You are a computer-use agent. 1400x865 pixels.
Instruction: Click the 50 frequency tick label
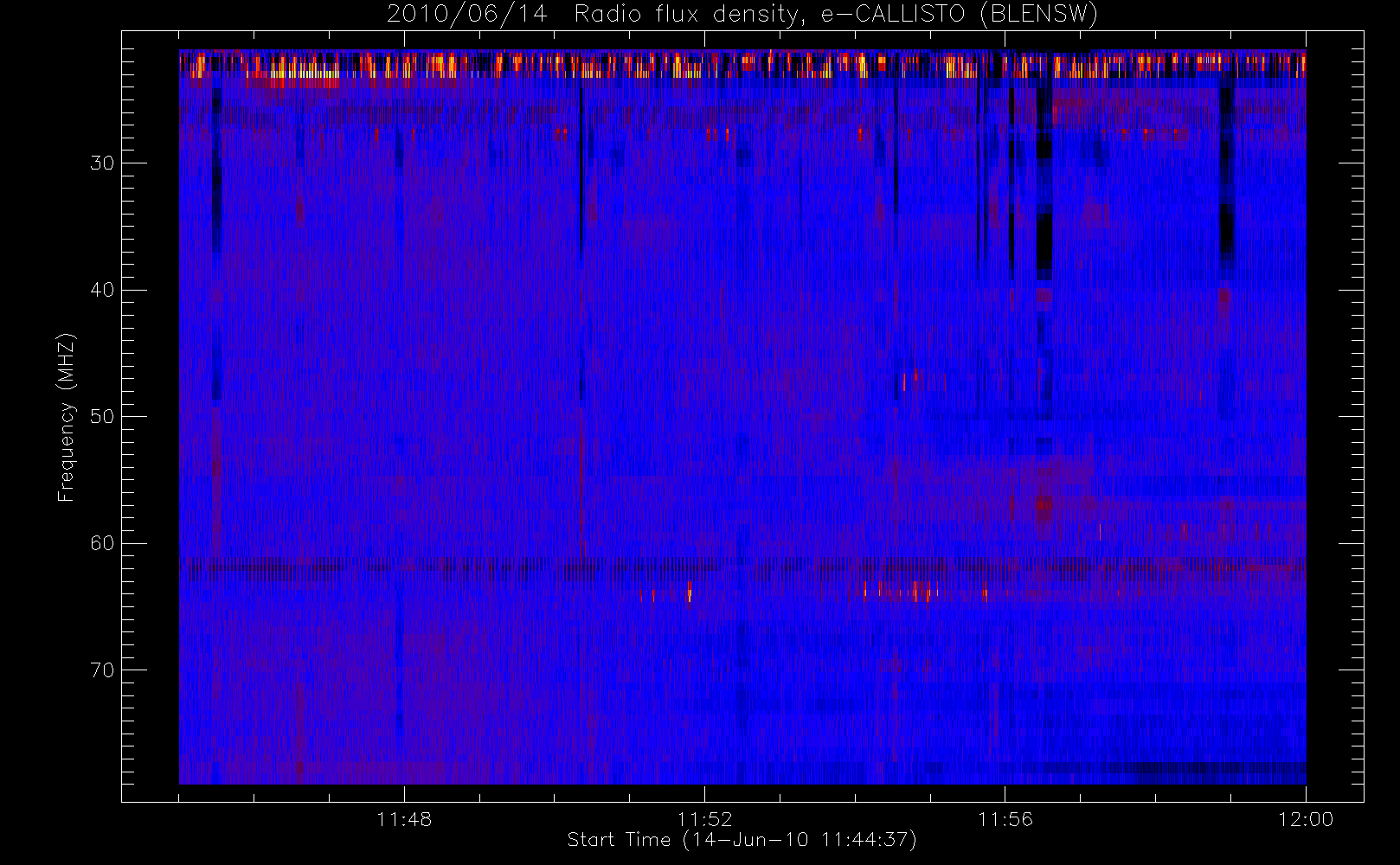pyautogui.click(x=102, y=417)
